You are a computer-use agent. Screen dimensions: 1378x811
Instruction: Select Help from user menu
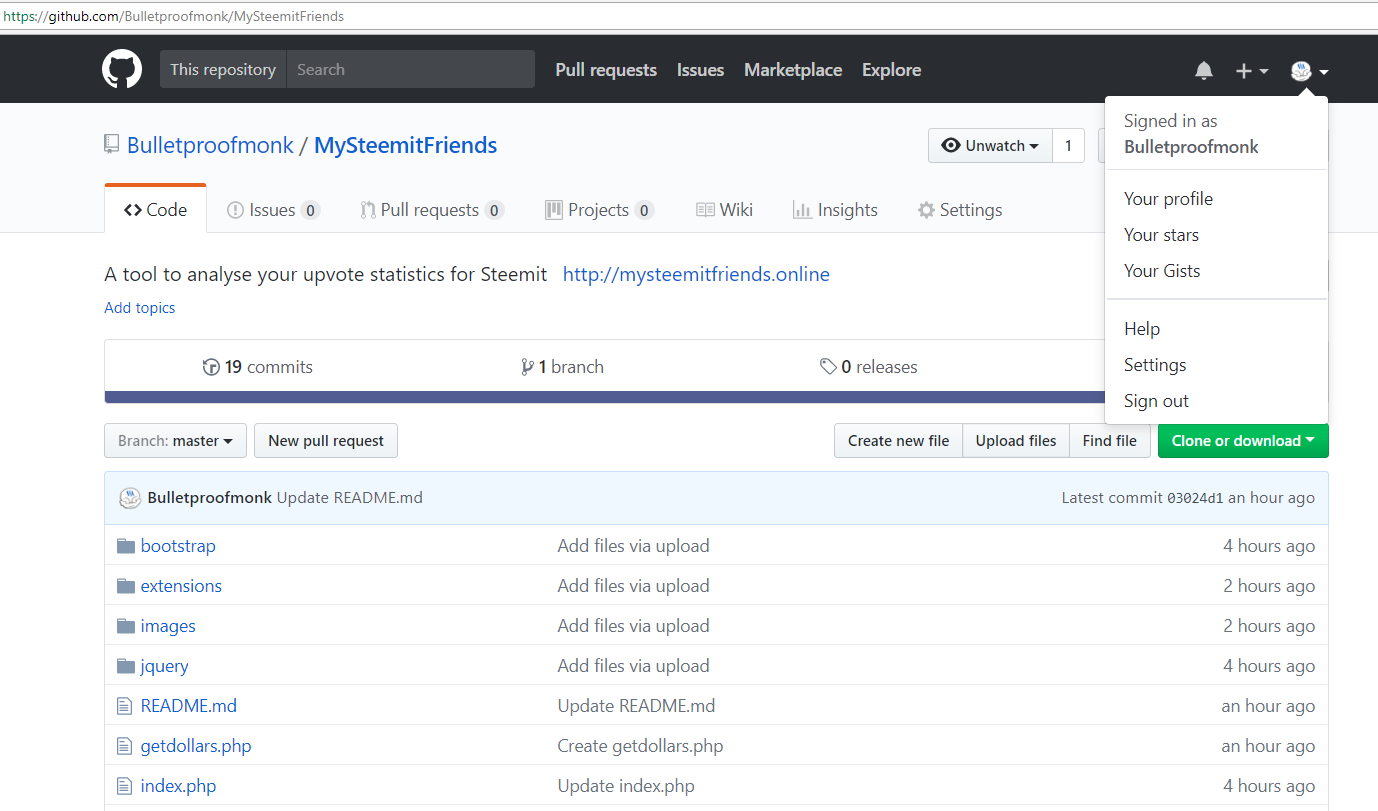coord(1216,329)
